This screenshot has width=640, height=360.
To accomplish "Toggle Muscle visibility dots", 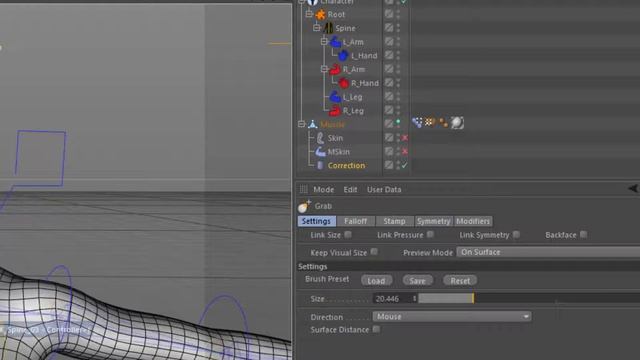I will tap(398, 124).
